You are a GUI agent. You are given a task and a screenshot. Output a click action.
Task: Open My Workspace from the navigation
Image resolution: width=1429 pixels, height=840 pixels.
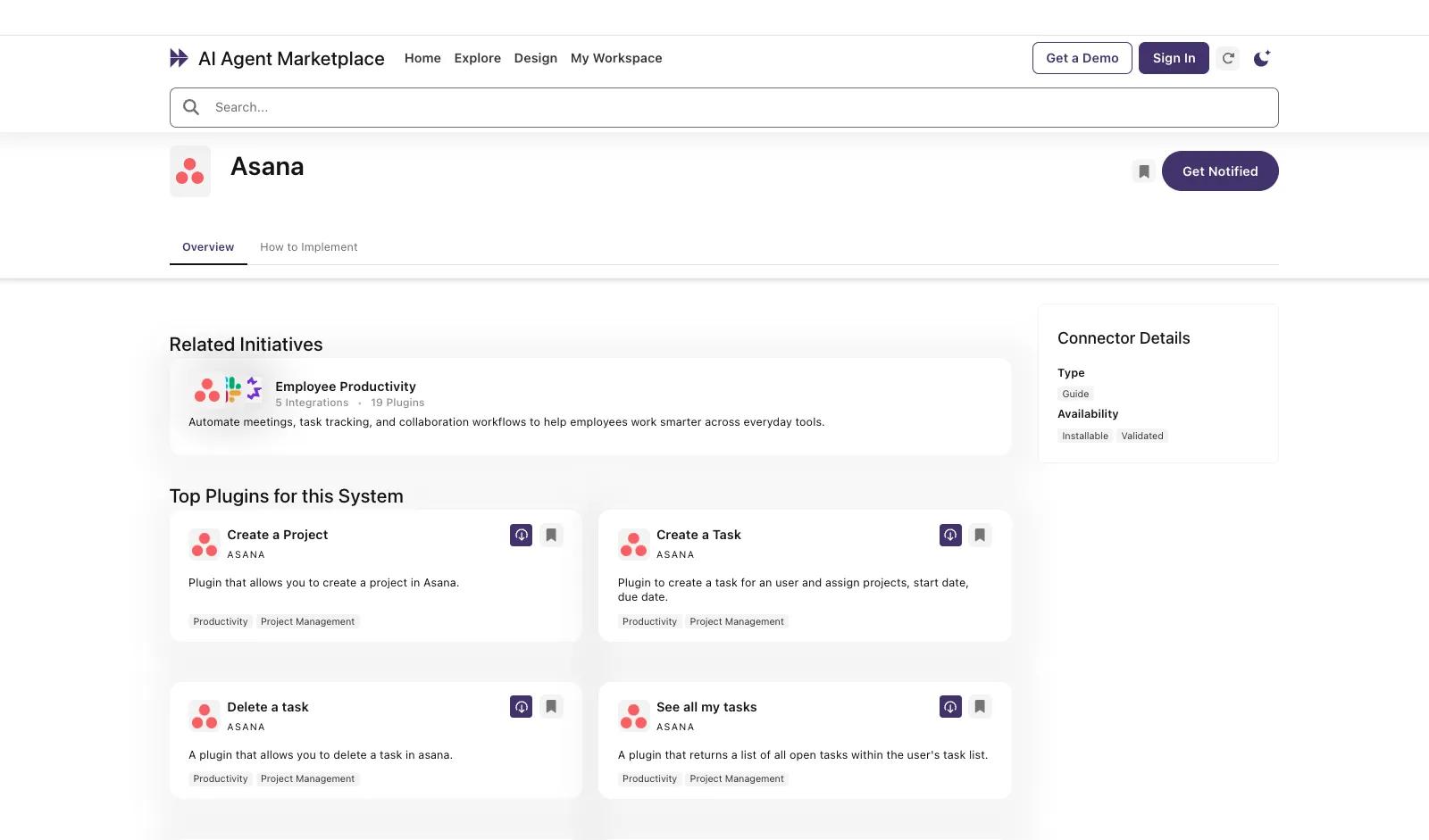(616, 58)
